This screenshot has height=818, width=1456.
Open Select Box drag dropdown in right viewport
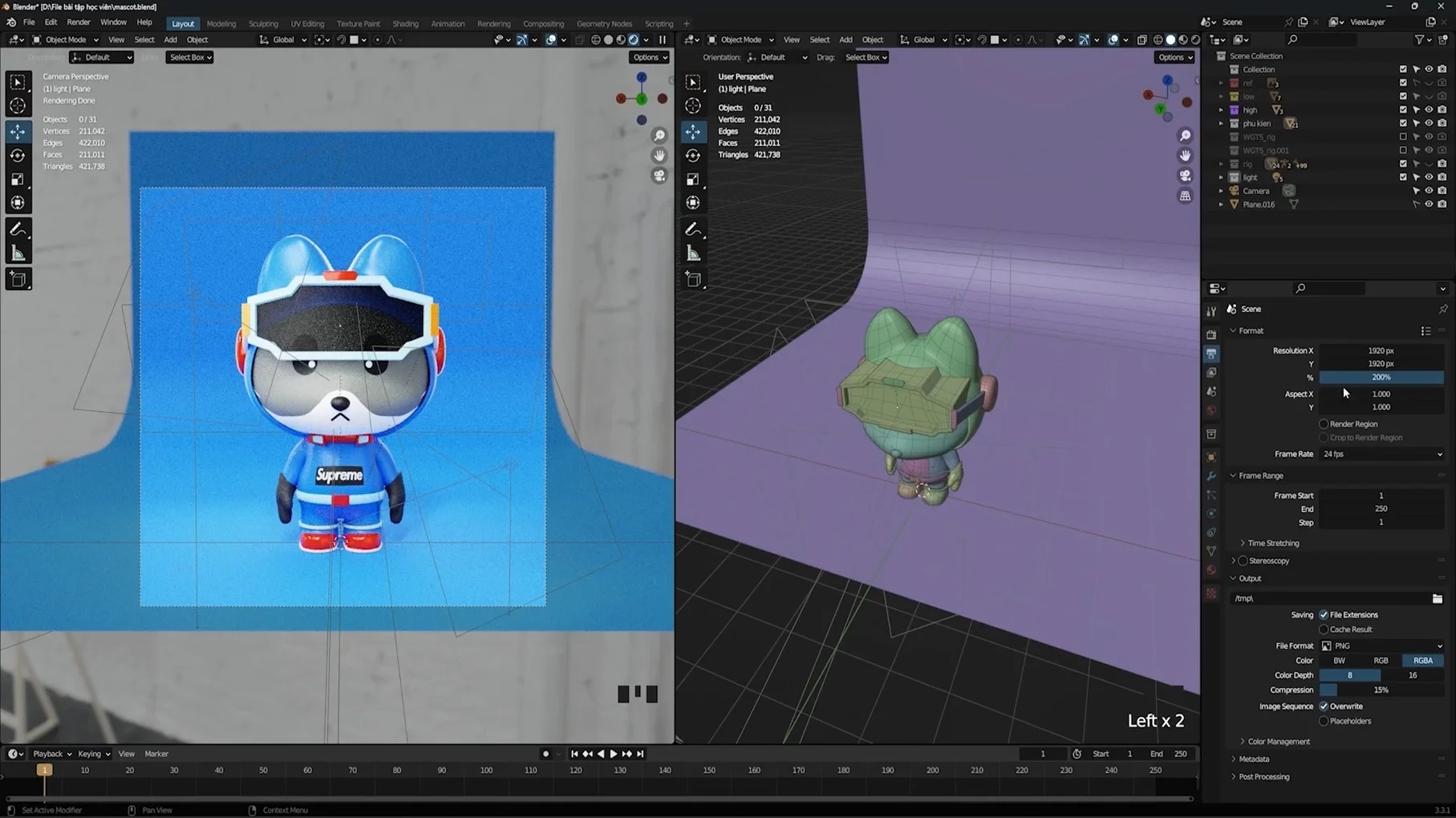coord(866,57)
